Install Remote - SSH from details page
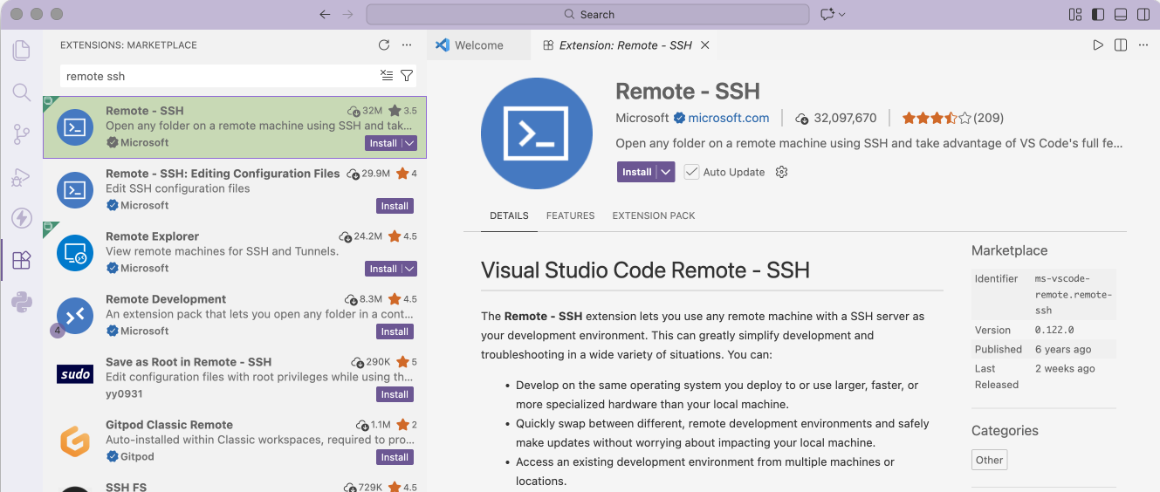The height and width of the screenshot is (492, 1160). tap(637, 172)
